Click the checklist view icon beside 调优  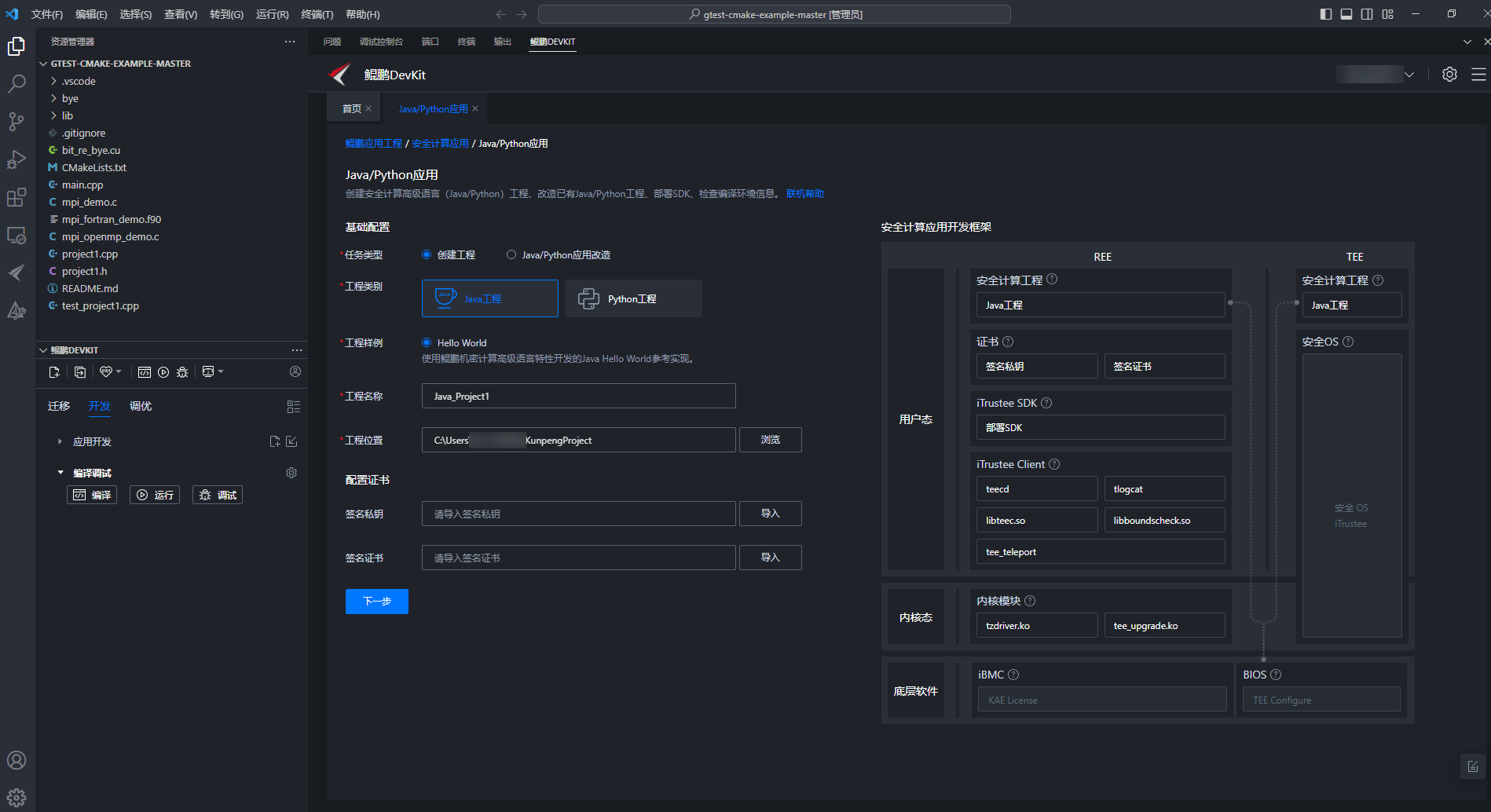(294, 407)
